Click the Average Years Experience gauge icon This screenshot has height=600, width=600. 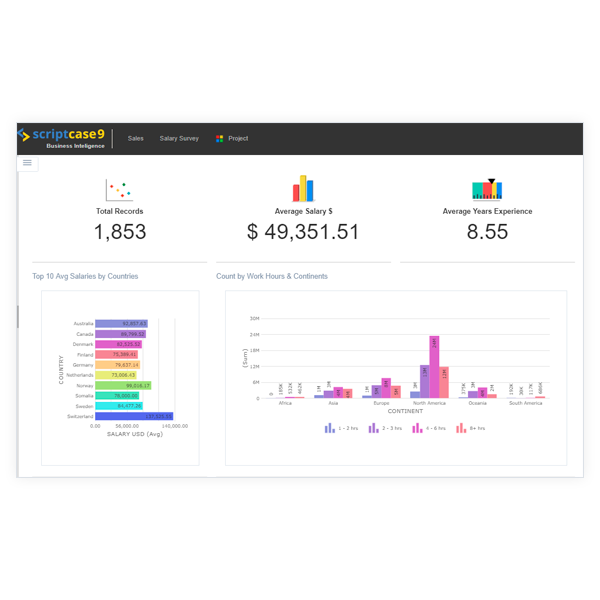(x=487, y=189)
